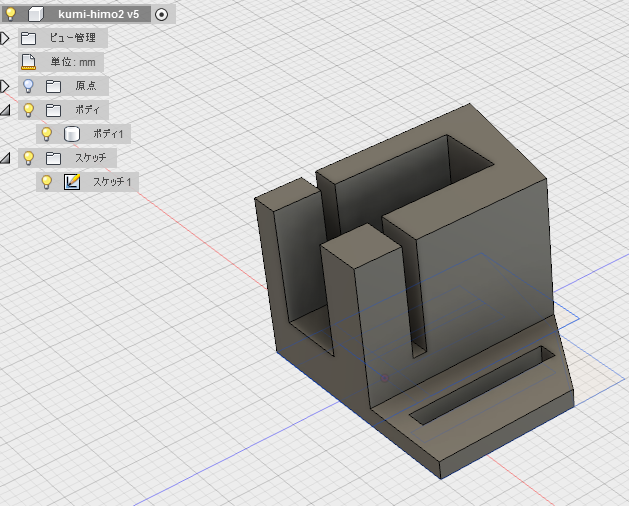The width and height of the screenshot is (629, 506).
Task: Select the ボディ folder label
Action: 87,110
